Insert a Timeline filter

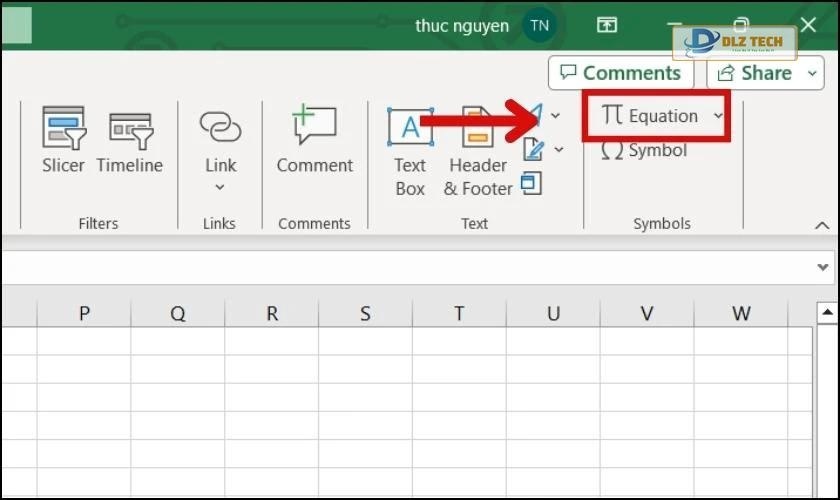(x=129, y=140)
